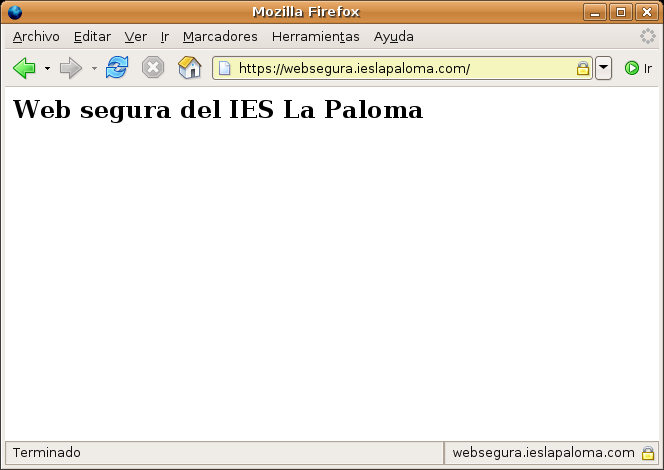
Task: Click the page icon in the address bar
Action: [224, 68]
